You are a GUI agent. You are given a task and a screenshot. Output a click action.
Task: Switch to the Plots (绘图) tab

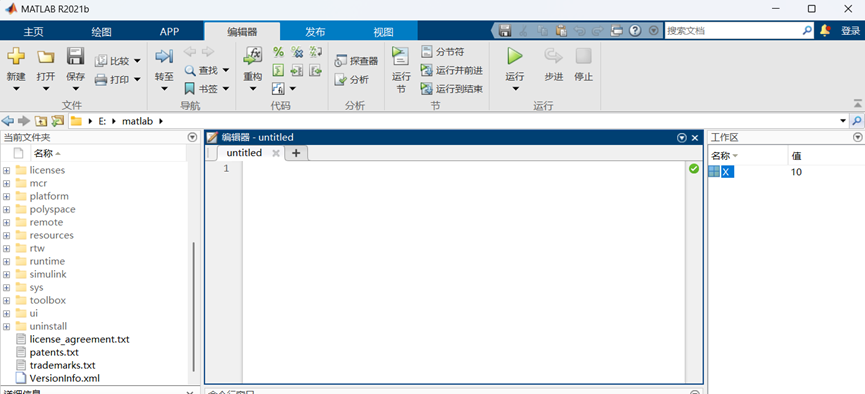click(x=102, y=31)
